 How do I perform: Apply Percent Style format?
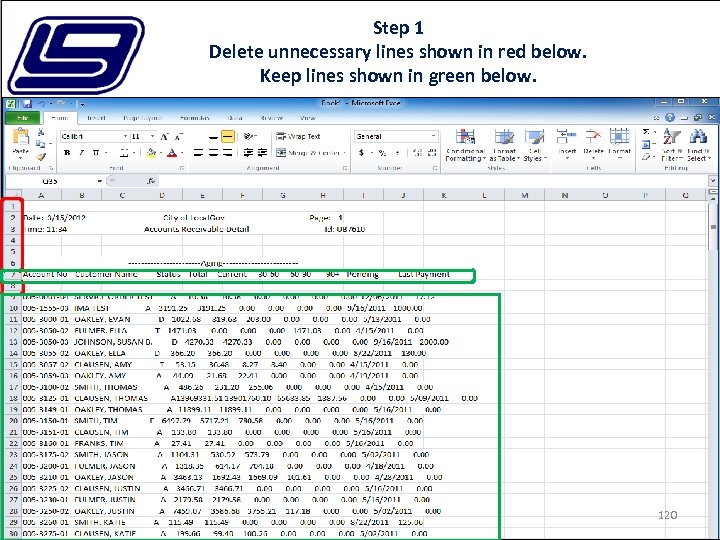pyautogui.click(x=382, y=153)
